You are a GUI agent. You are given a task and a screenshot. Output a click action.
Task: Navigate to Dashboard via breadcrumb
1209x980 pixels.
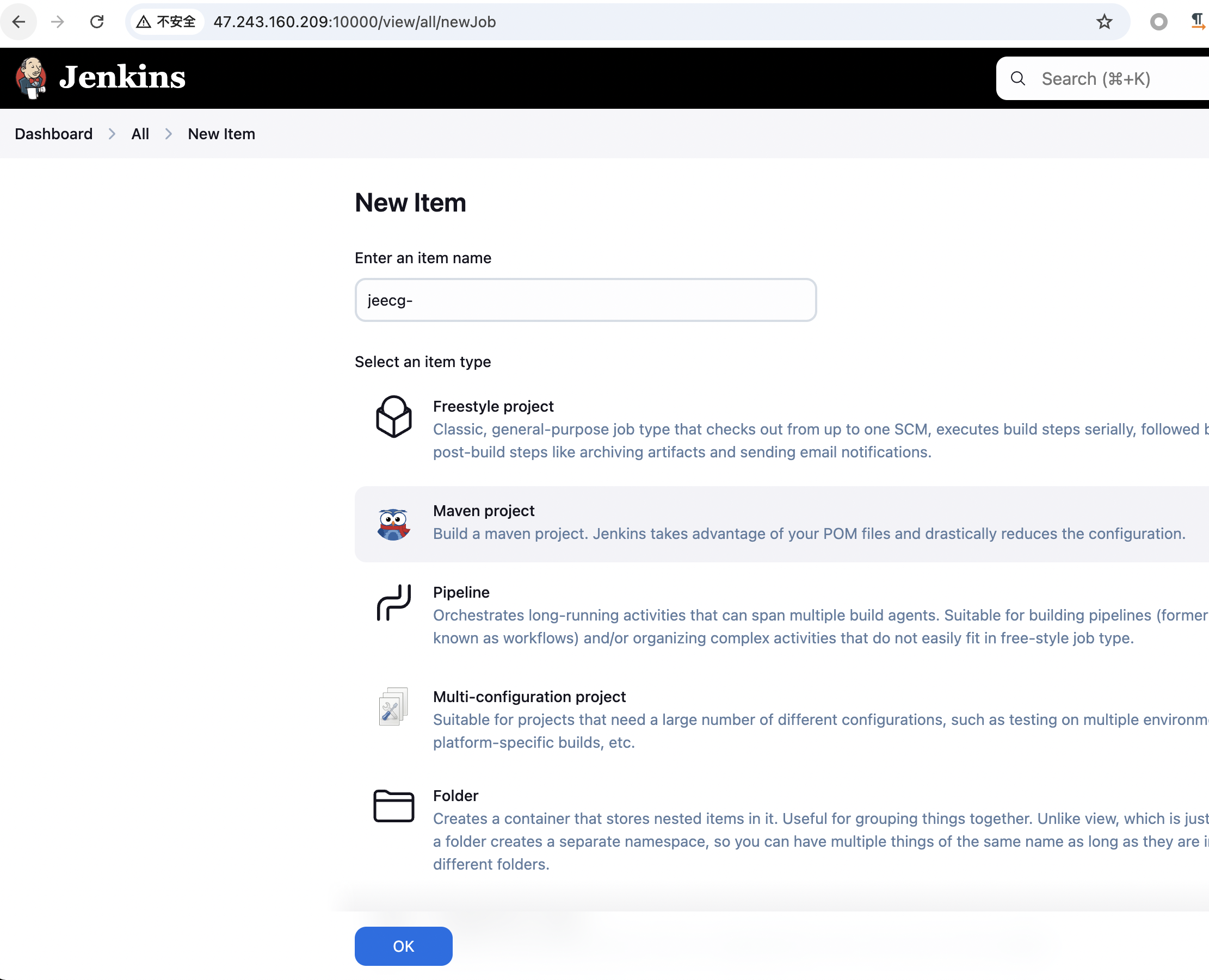[x=53, y=134]
